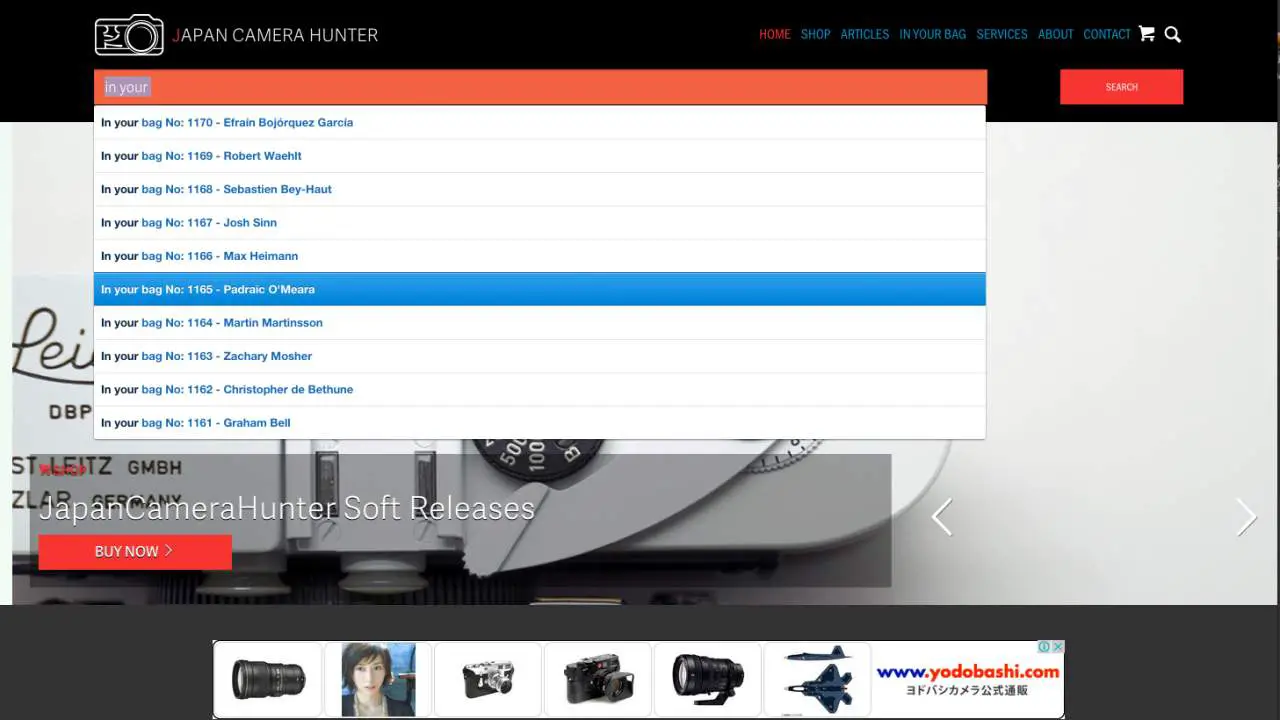The height and width of the screenshot is (720, 1280).
Task: Go to next slide arrow
Action: pyautogui.click(x=1246, y=517)
